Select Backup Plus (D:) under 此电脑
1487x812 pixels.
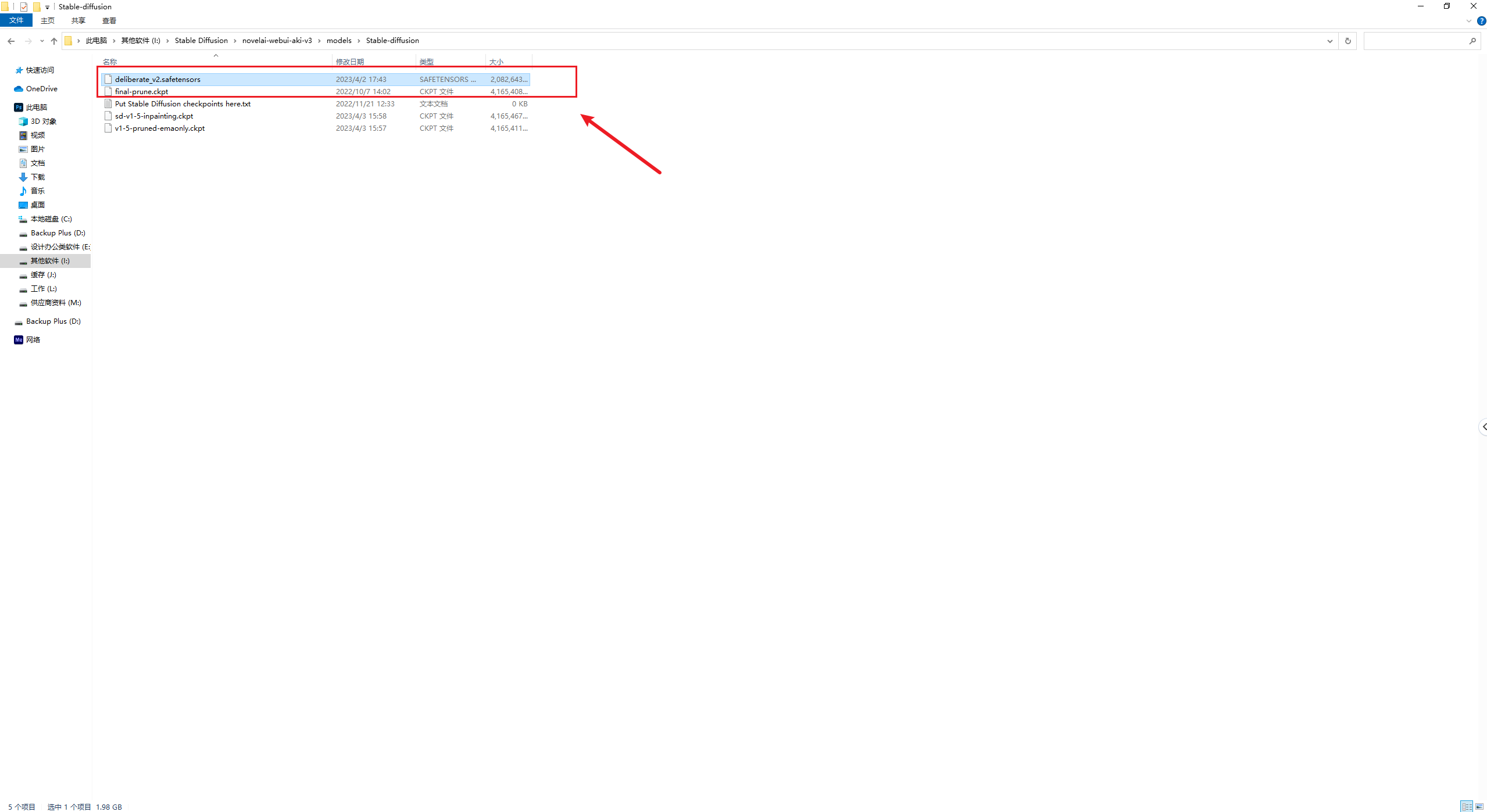[x=58, y=232]
